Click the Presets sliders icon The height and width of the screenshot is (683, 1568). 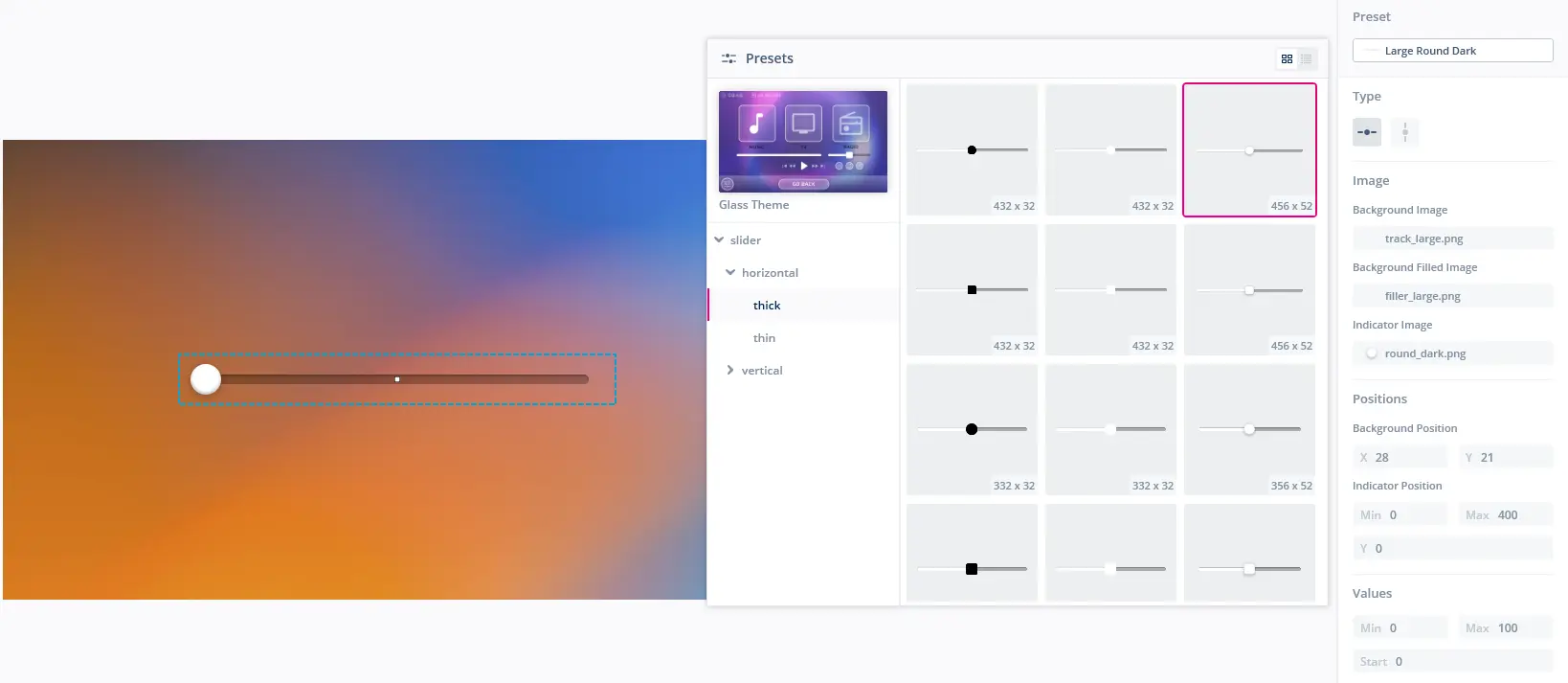pos(728,58)
